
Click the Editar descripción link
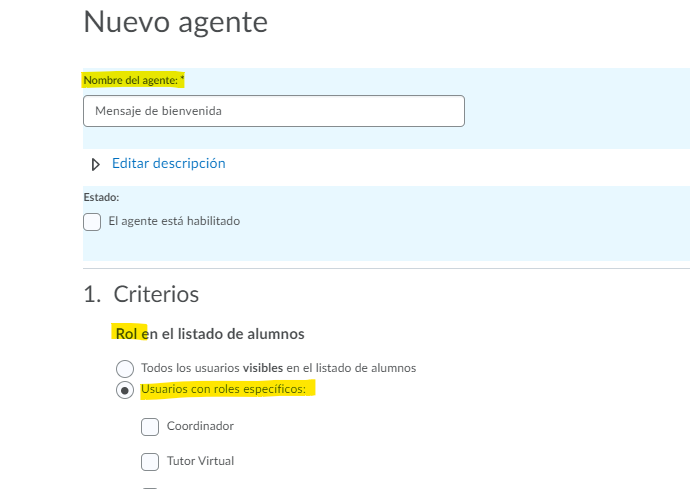[168, 163]
